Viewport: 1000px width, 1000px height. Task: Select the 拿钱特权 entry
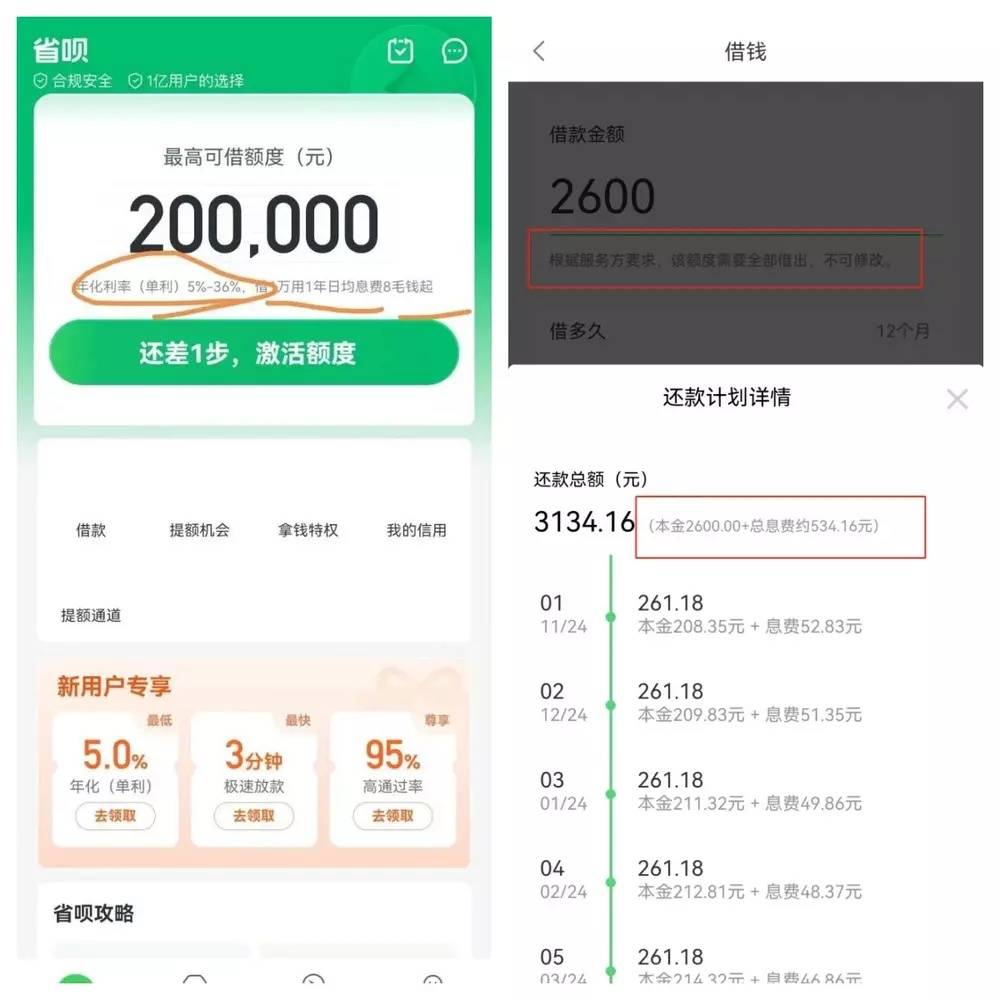(308, 530)
